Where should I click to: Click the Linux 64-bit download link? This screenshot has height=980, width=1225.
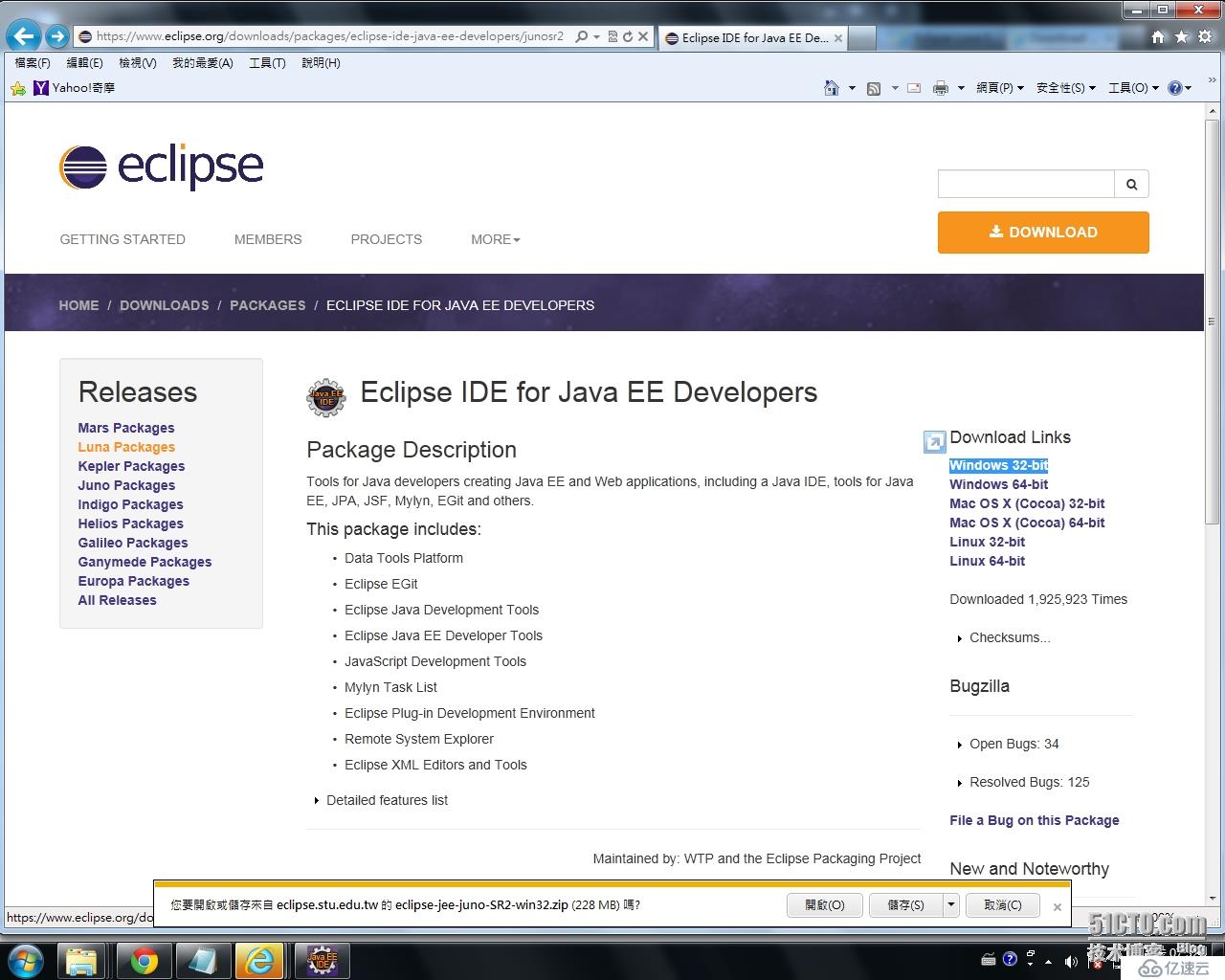[x=987, y=561]
